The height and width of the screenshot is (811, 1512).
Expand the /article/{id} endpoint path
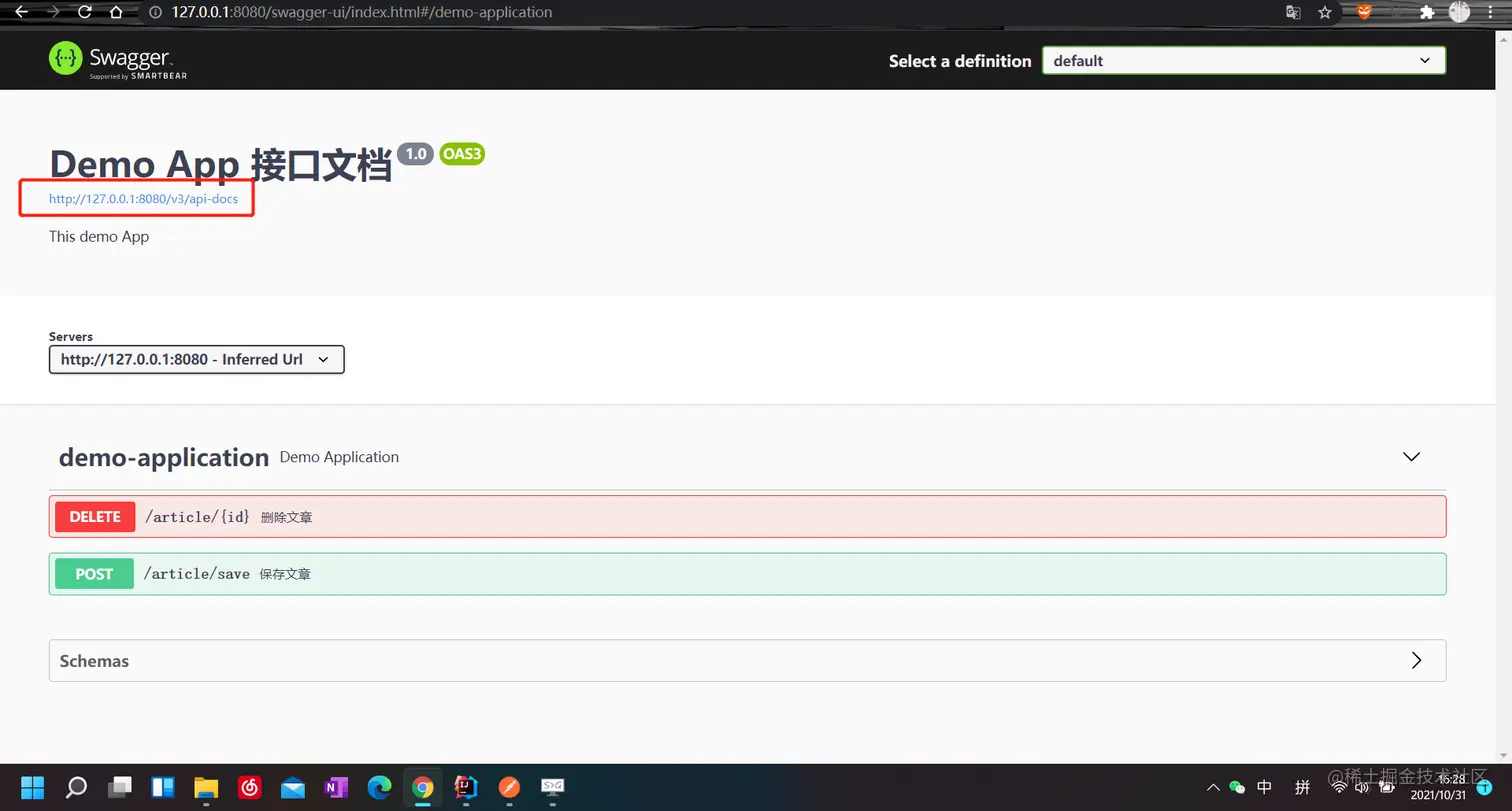click(x=197, y=517)
